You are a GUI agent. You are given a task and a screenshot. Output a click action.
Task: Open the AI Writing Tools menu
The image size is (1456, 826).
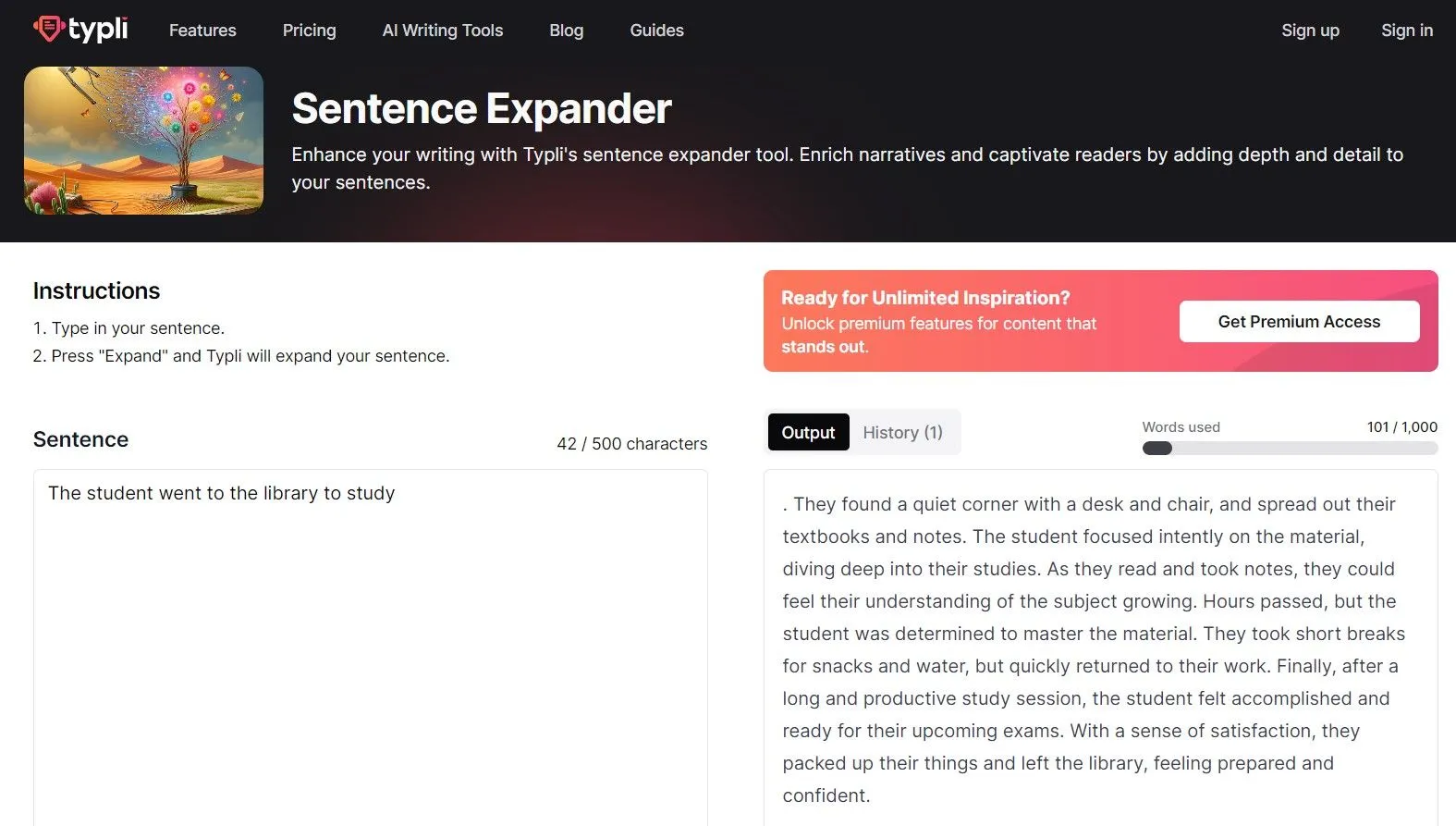(x=442, y=31)
